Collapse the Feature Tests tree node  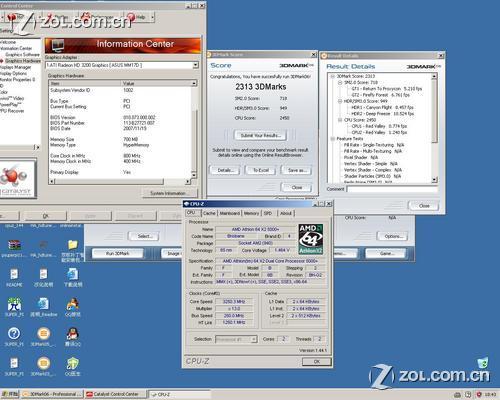(x=332, y=139)
